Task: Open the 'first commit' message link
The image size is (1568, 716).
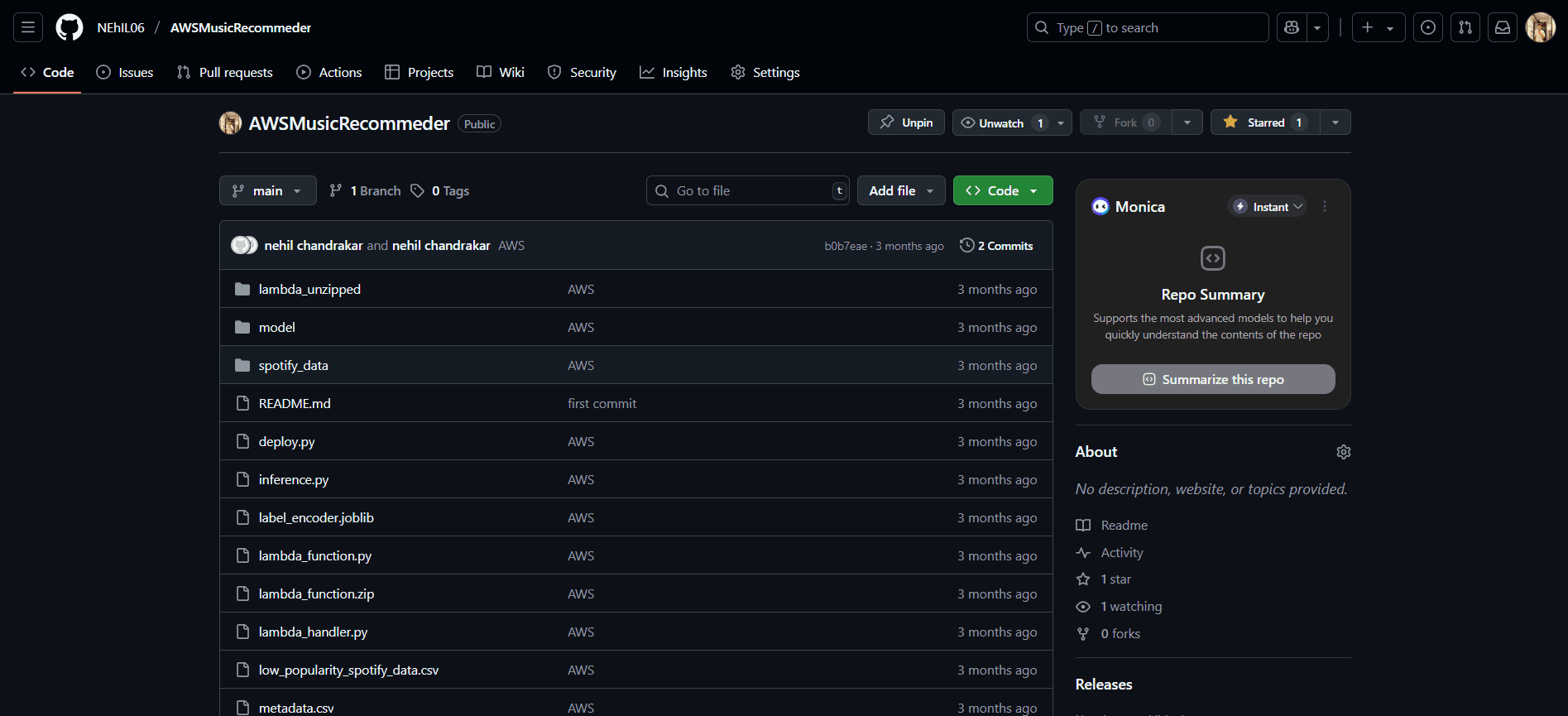Action: [602, 403]
